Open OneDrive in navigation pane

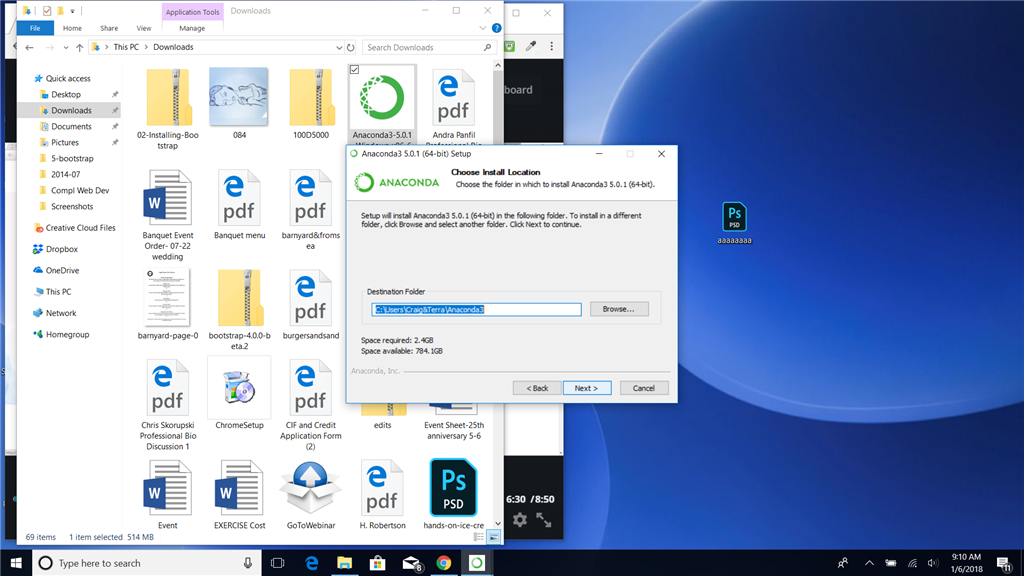tap(62, 270)
